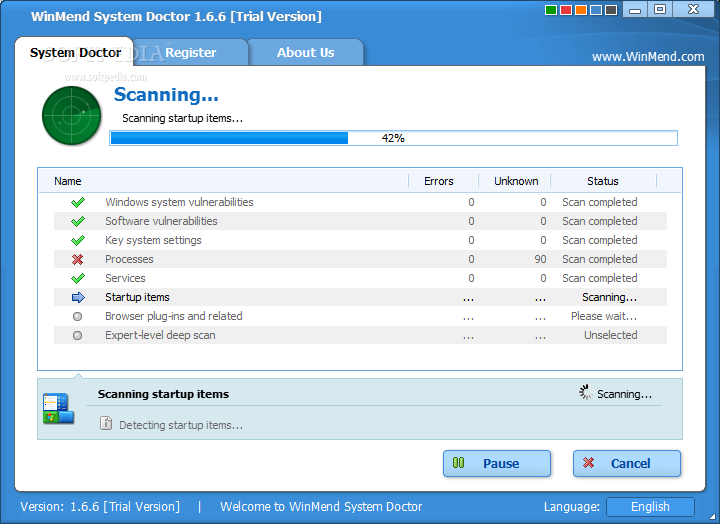Click the green radar scanning icon
720x524 pixels.
(x=72, y=115)
